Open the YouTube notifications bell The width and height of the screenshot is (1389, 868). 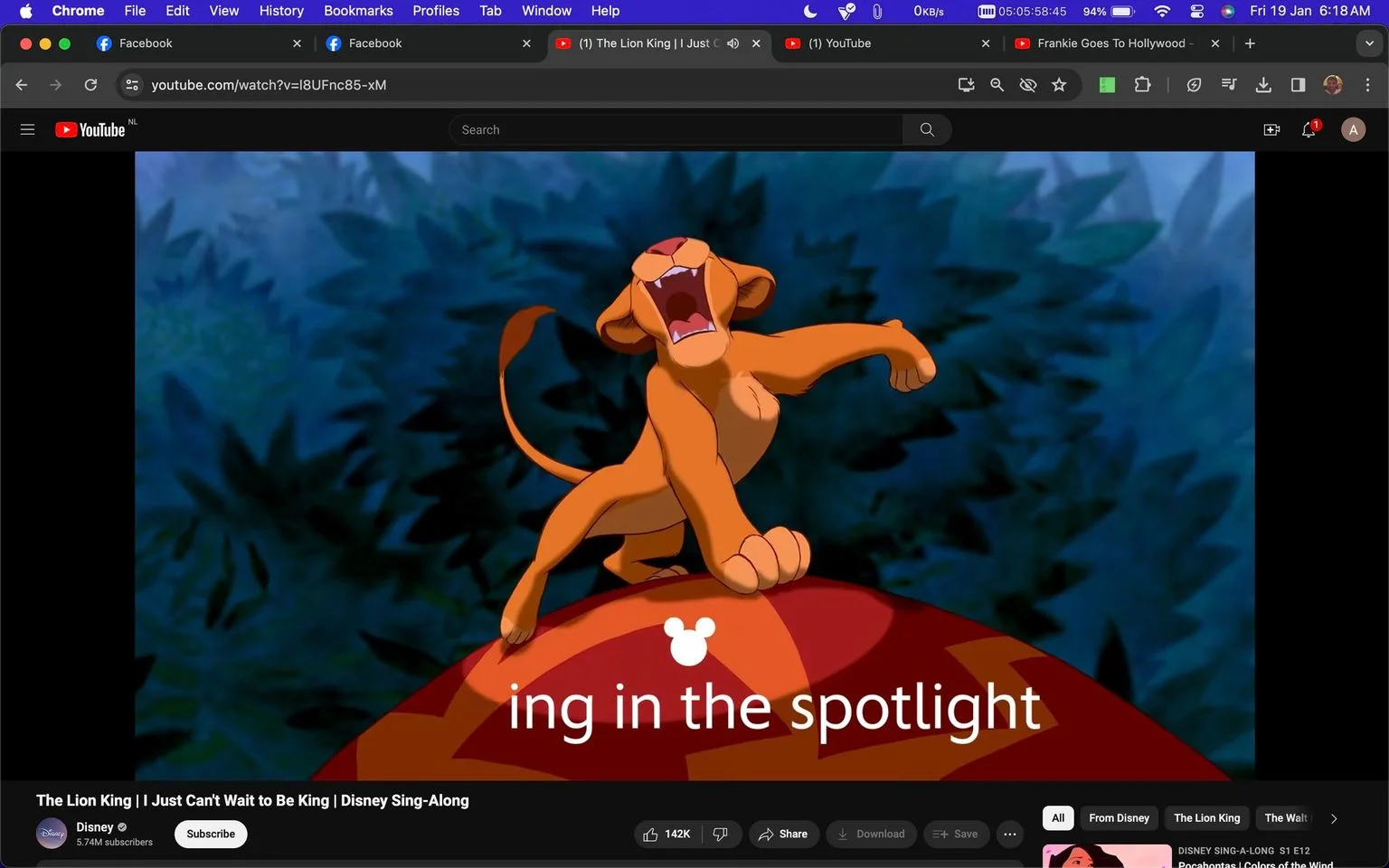click(x=1309, y=129)
